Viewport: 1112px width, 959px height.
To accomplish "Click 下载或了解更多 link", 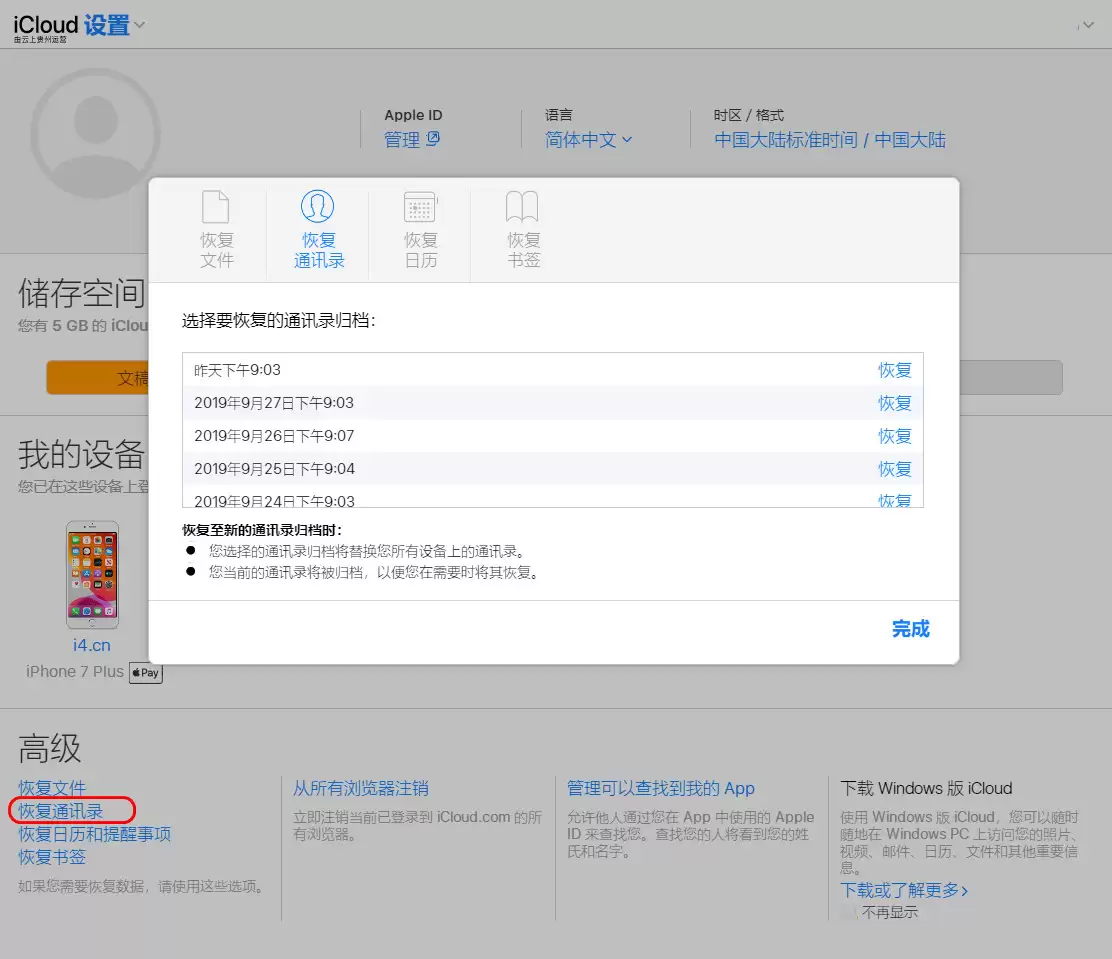I will [904, 890].
